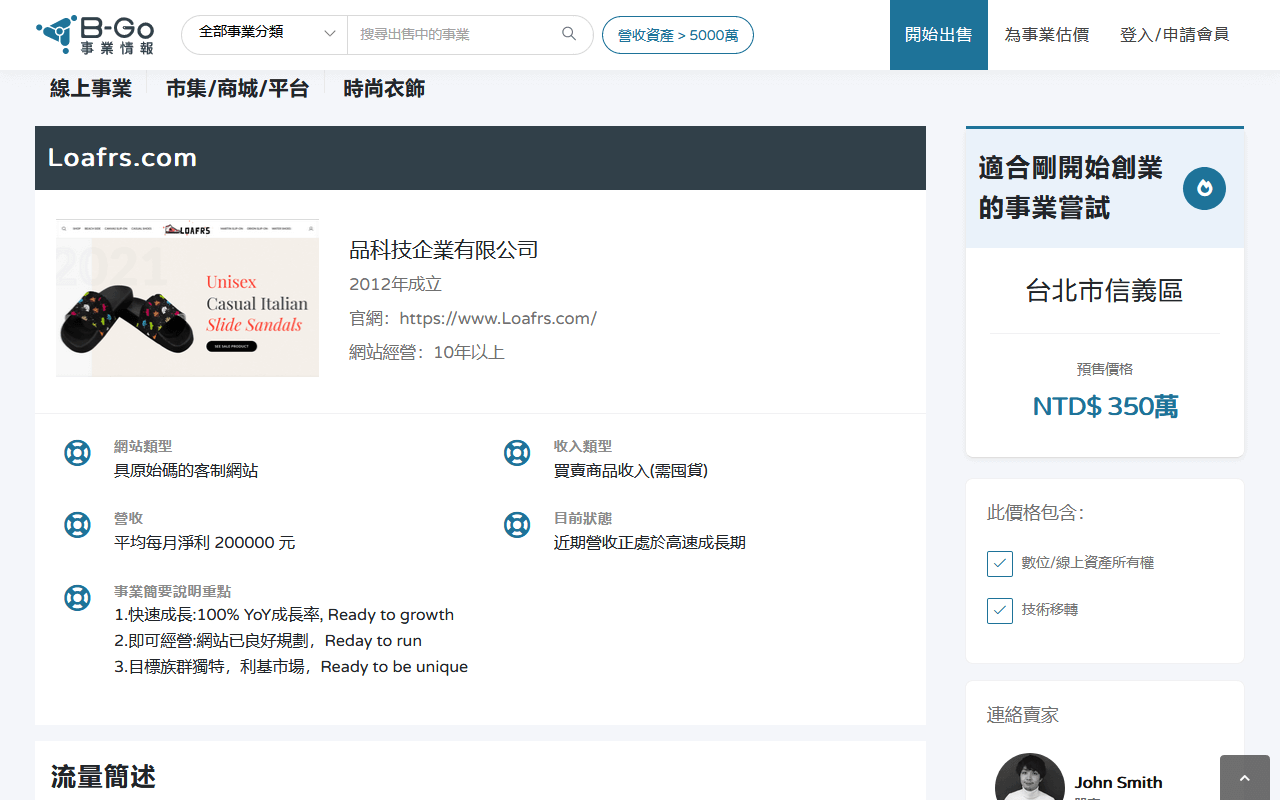Click the lifebuoy icon beside 網站類型

click(77, 453)
